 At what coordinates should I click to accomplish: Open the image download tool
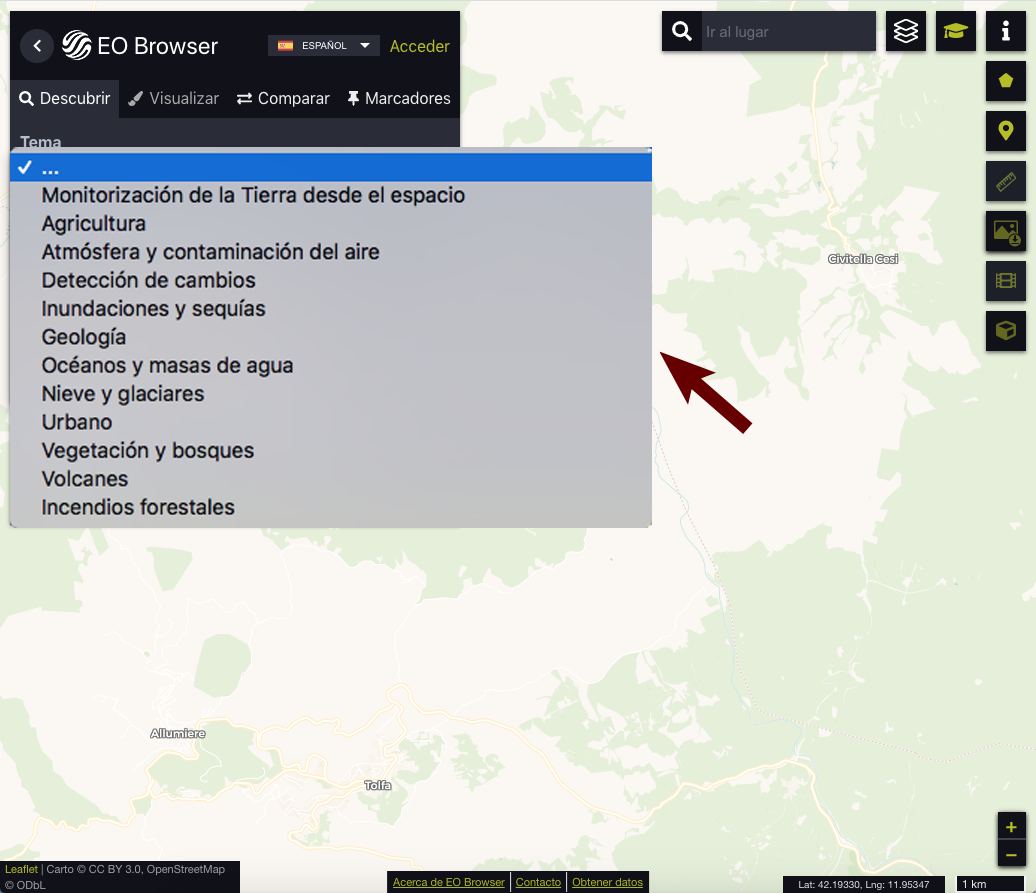coord(1006,231)
